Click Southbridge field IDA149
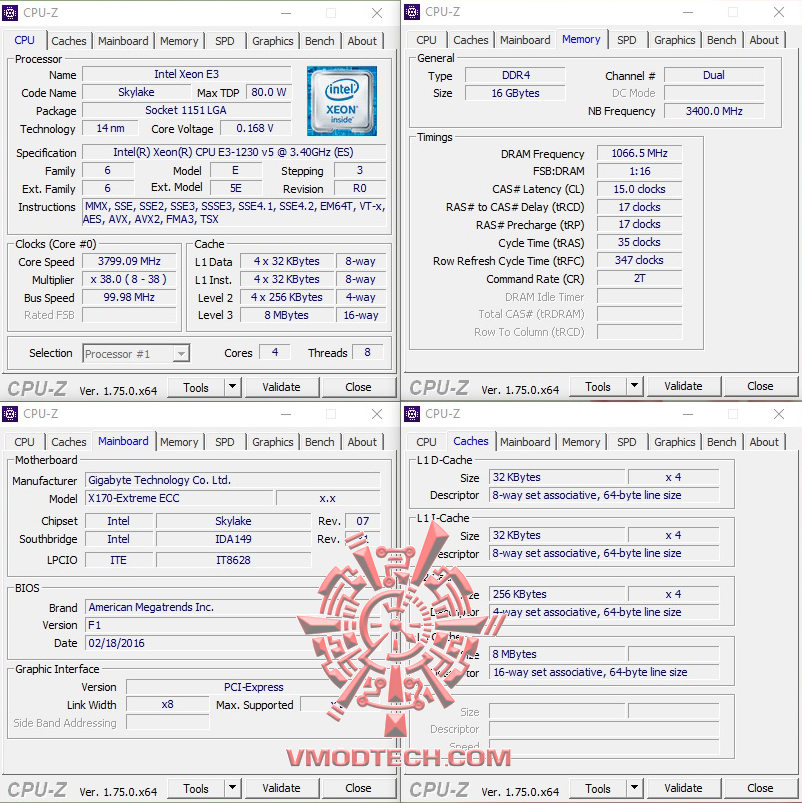This screenshot has width=802, height=803. click(x=234, y=539)
